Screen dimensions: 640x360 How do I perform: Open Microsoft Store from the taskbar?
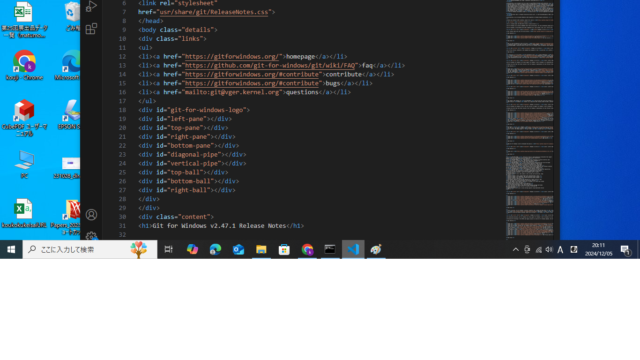pos(284,249)
